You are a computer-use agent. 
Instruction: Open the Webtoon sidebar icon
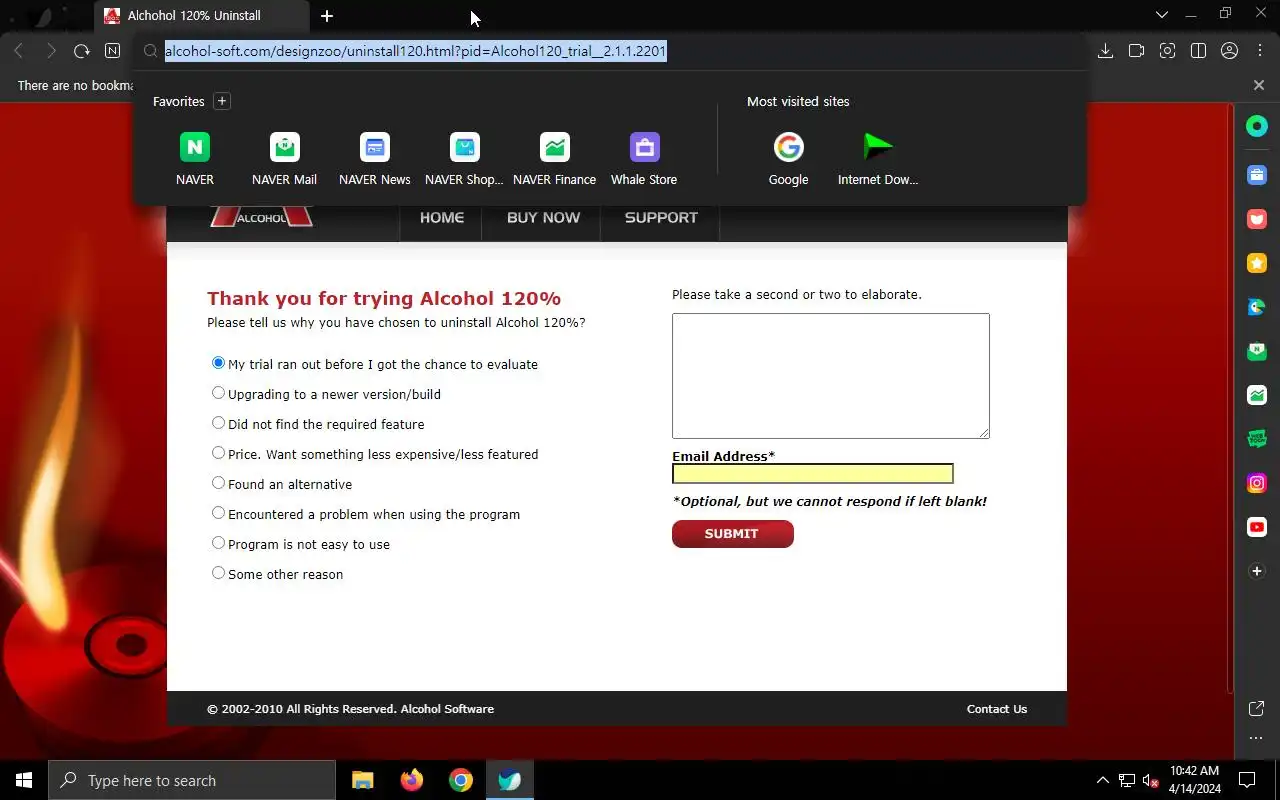[x=1257, y=439]
